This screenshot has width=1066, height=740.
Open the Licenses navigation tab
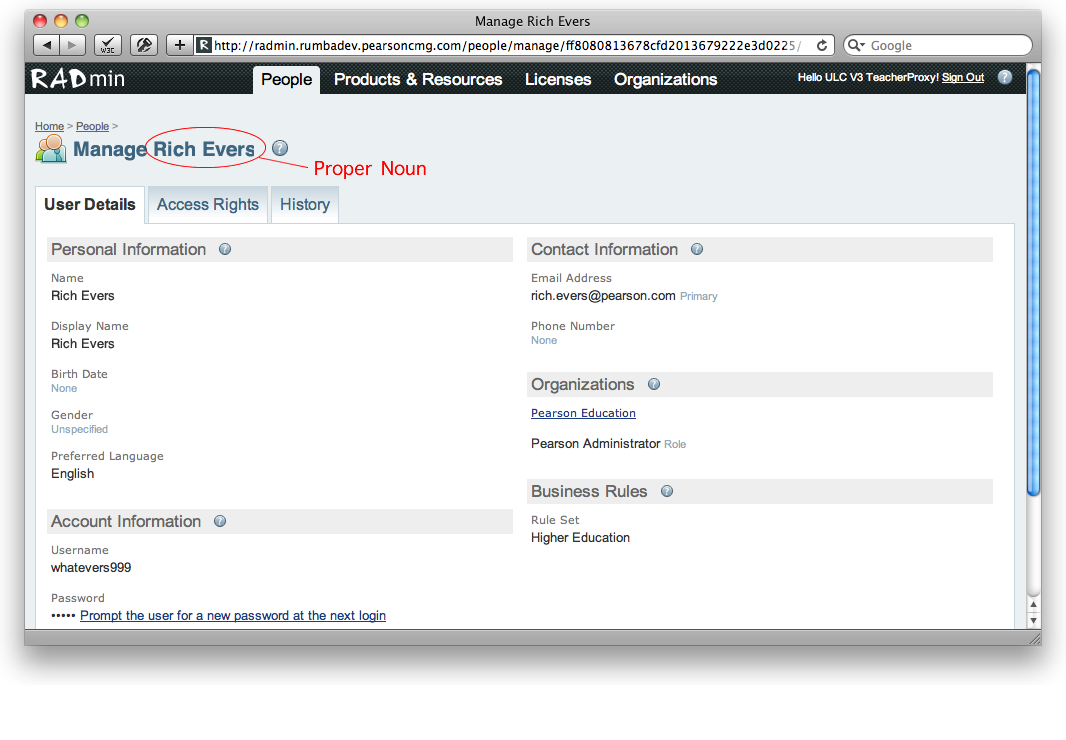point(558,80)
